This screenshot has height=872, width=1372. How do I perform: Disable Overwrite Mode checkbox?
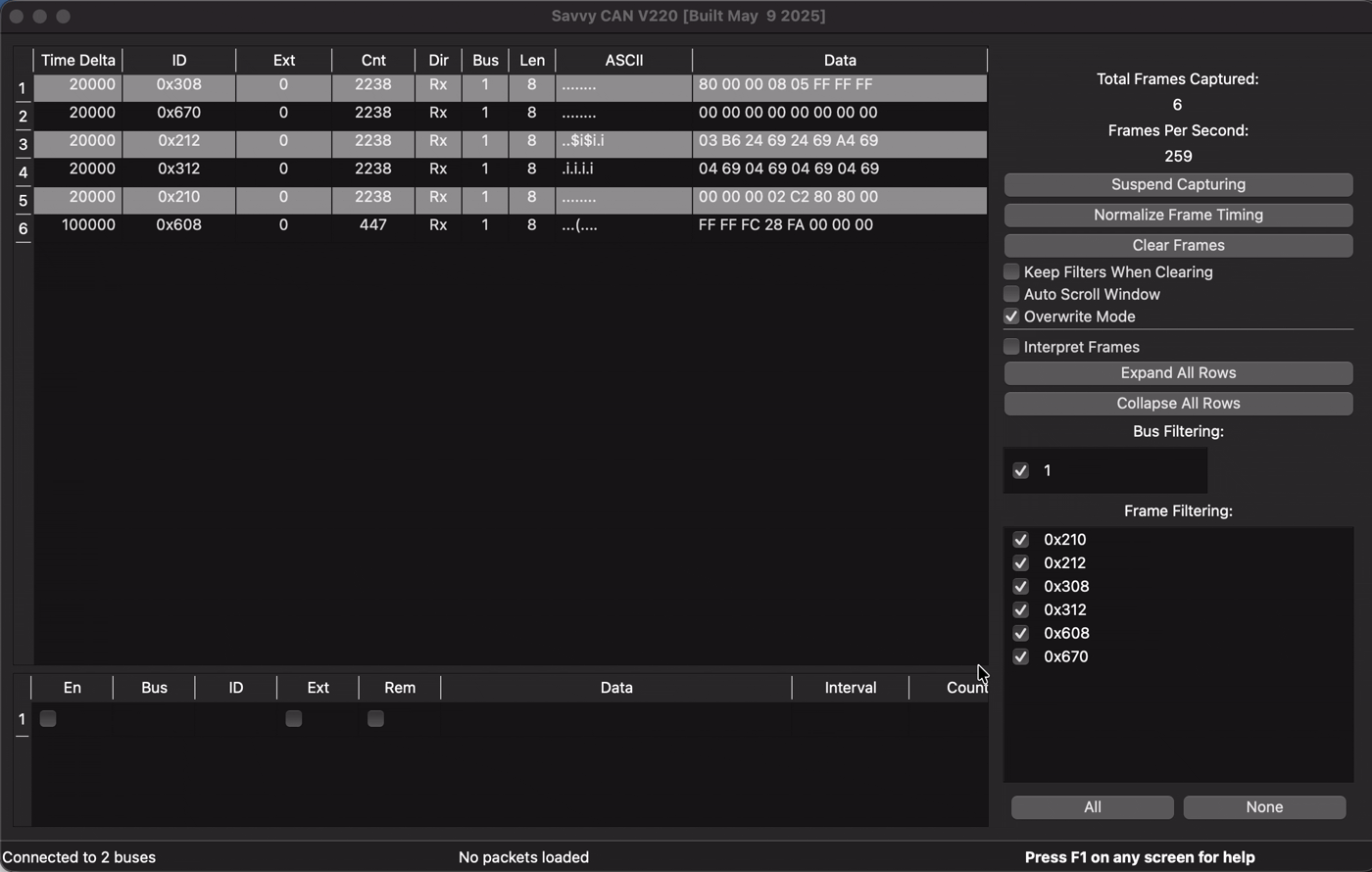[x=1011, y=316]
